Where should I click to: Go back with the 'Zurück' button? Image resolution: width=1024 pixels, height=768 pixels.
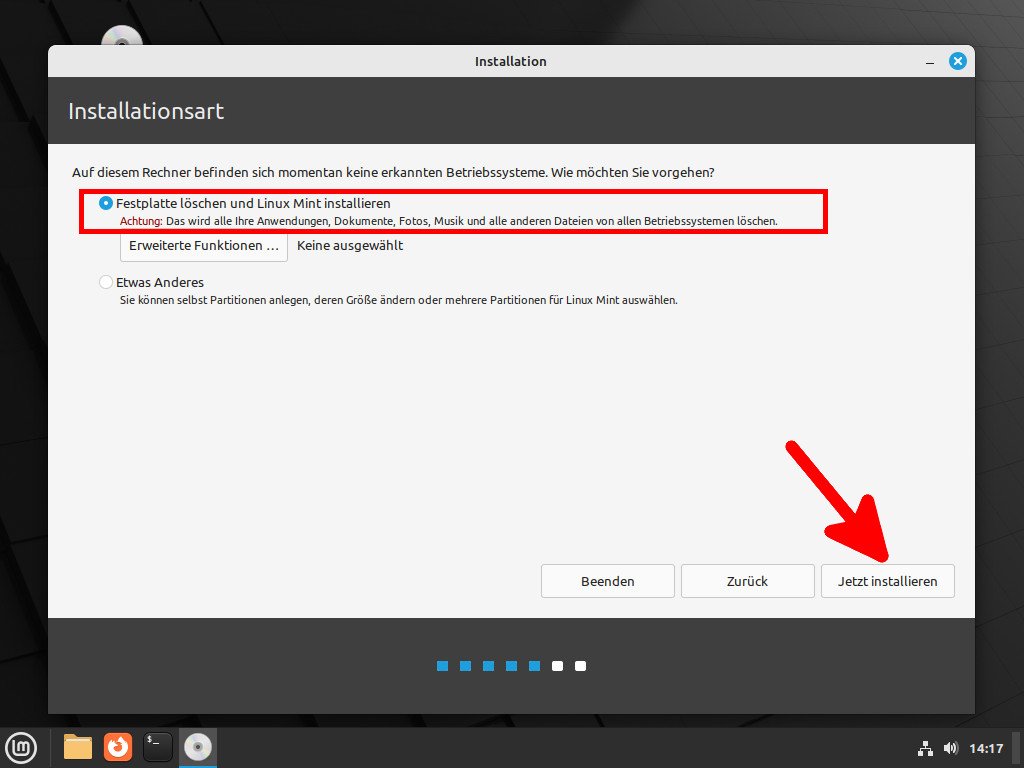click(x=747, y=581)
